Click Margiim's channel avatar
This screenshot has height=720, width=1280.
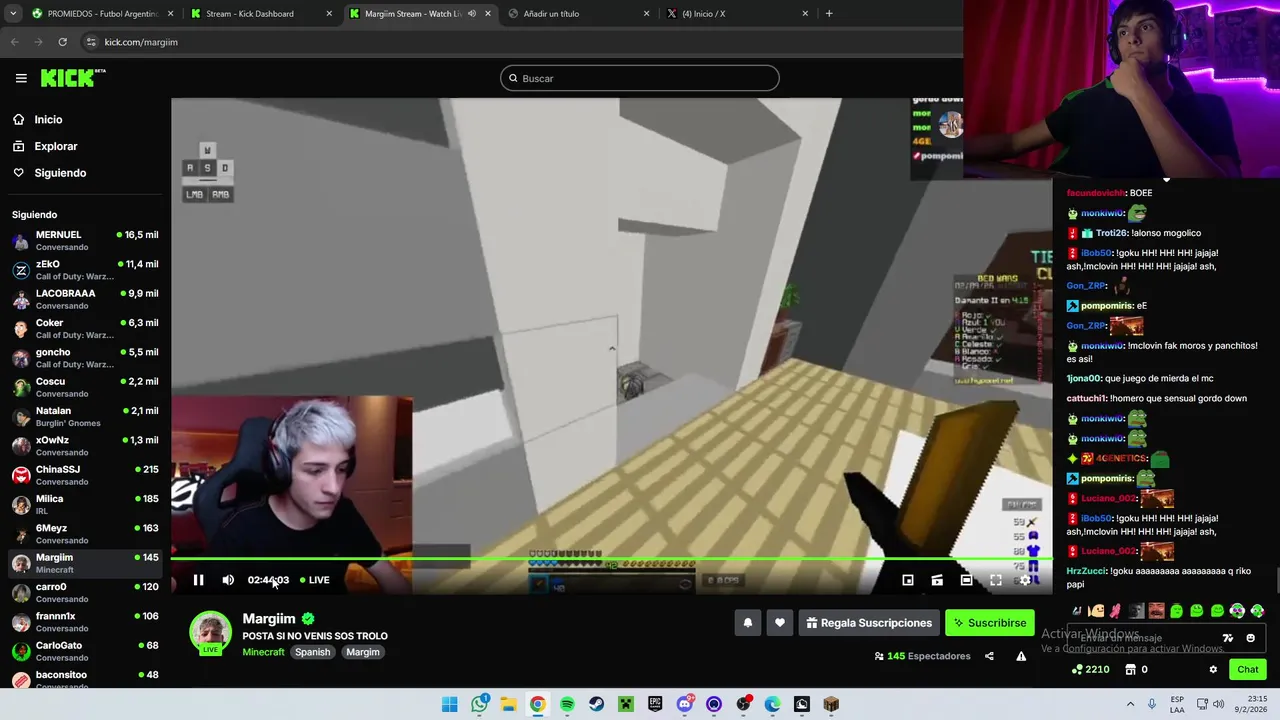click(x=211, y=632)
